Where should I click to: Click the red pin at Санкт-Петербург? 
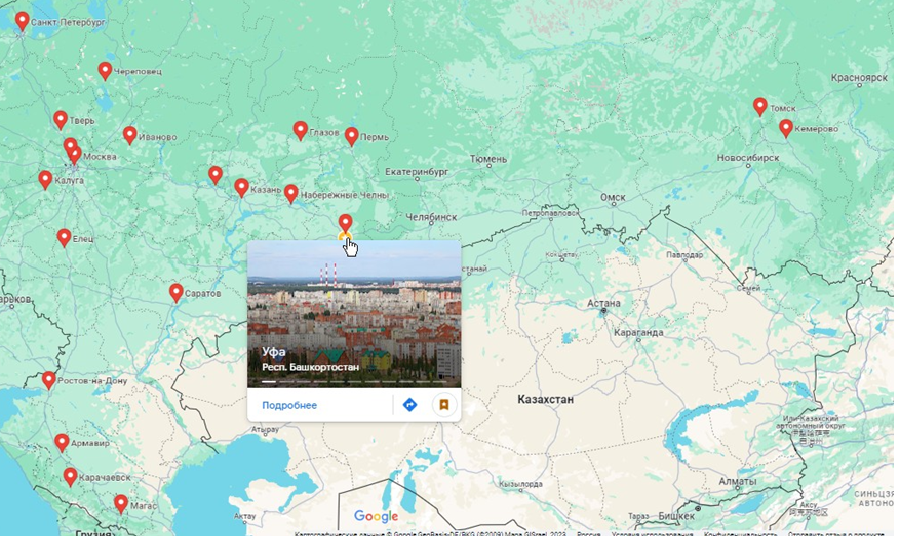(x=22, y=21)
